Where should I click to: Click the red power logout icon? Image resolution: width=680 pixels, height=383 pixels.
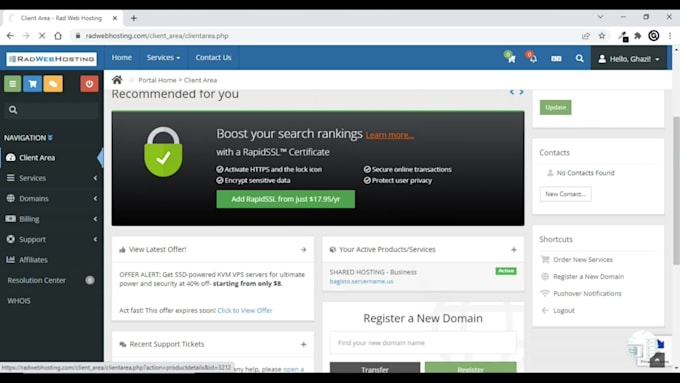[89, 84]
